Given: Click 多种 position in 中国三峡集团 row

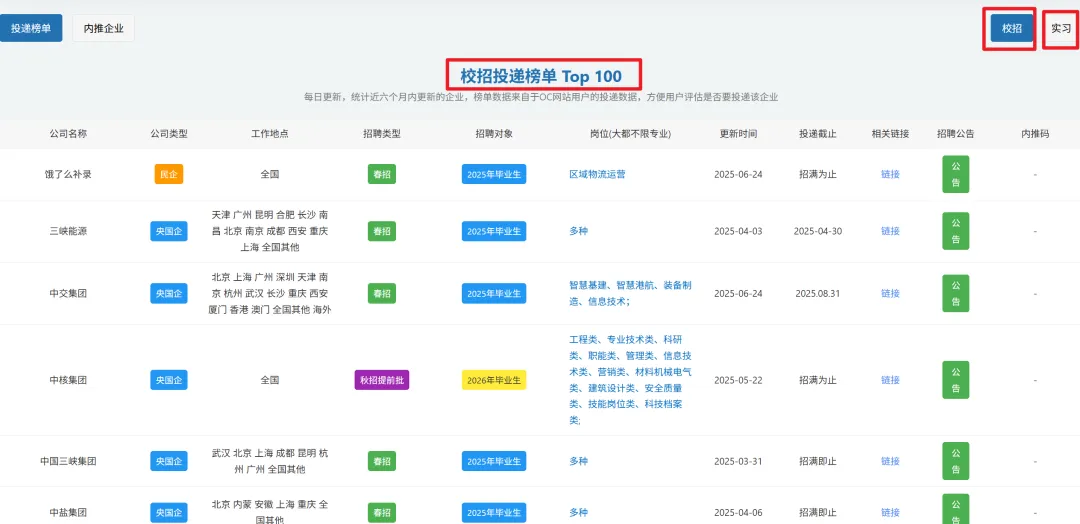Looking at the screenshot, I should (579, 461).
